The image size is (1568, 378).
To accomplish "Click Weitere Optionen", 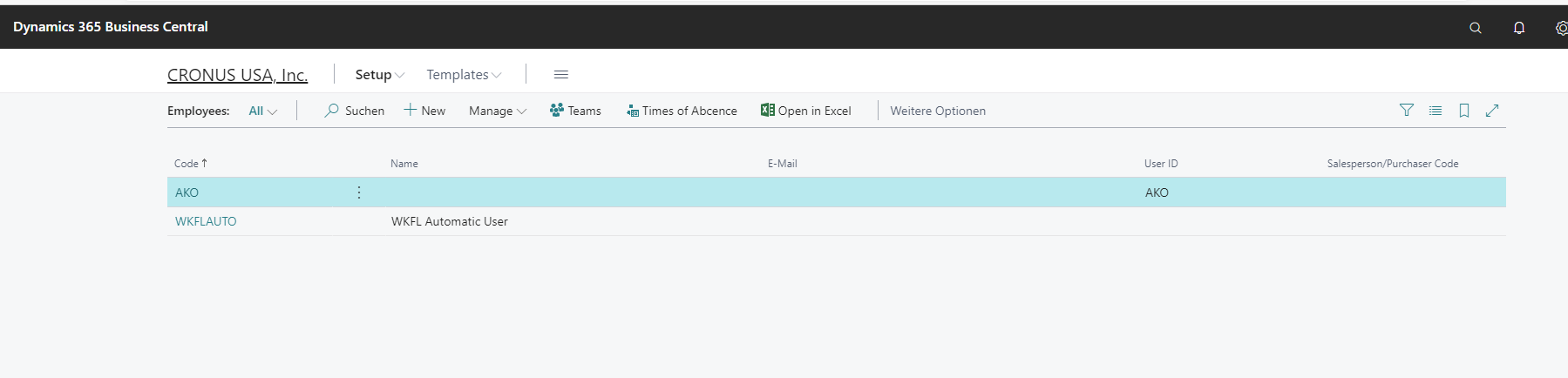I will (x=938, y=111).
